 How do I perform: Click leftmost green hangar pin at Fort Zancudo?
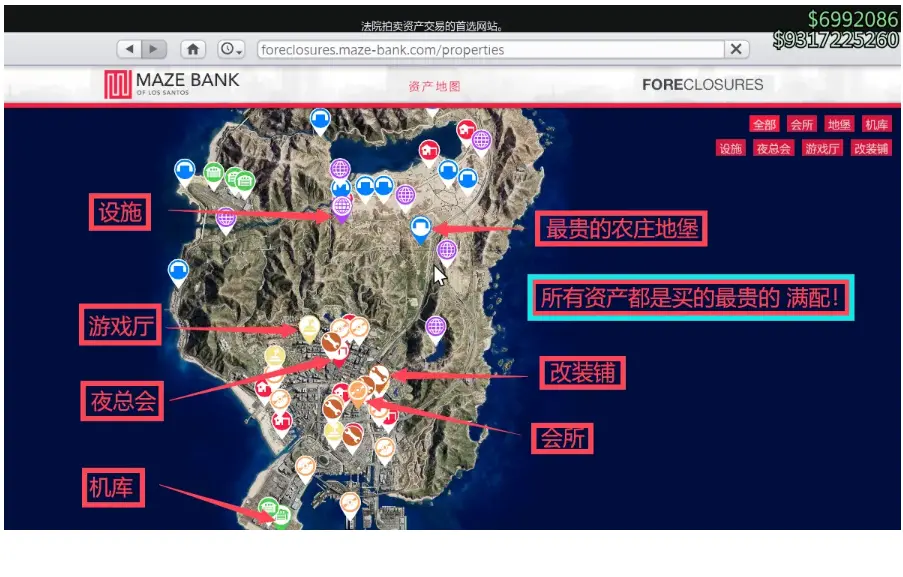[x=214, y=174]
